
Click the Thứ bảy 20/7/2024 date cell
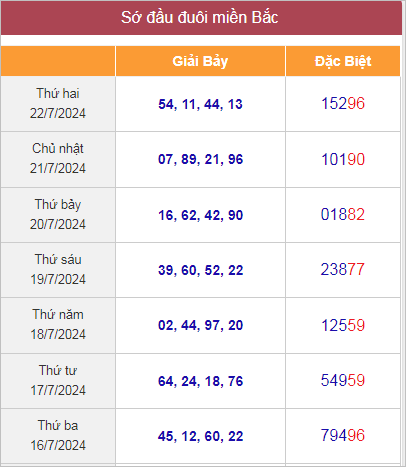click(58, 215)
